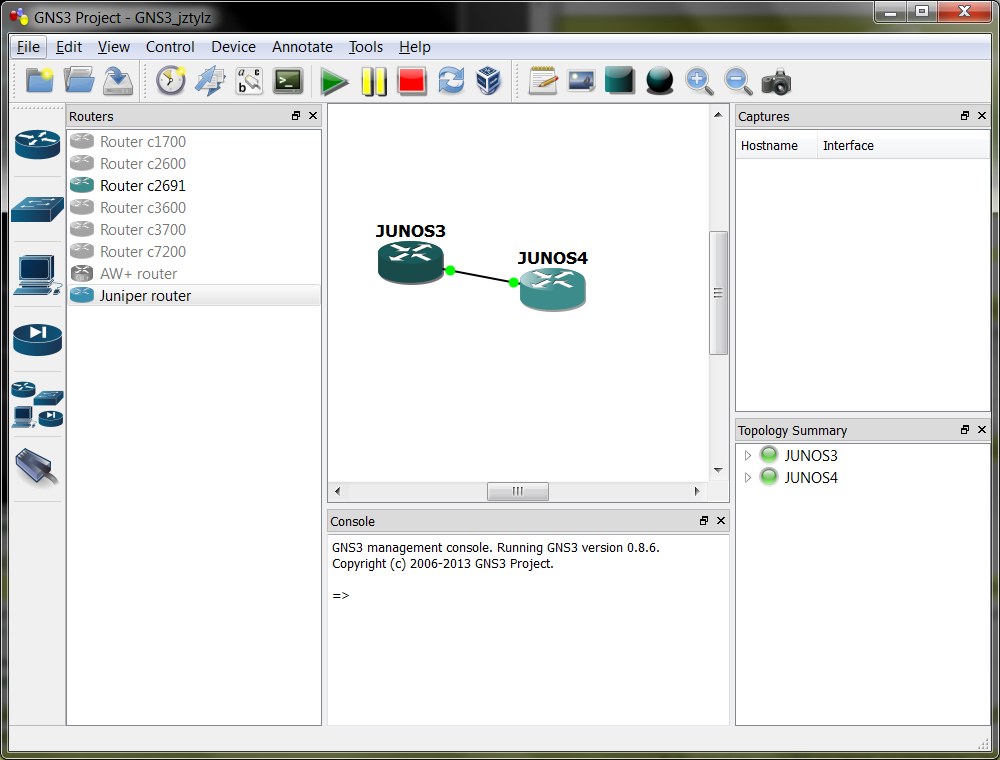This screenshot has height=760, width=1000.
Task: Open the Device menu
Action: 233,47
